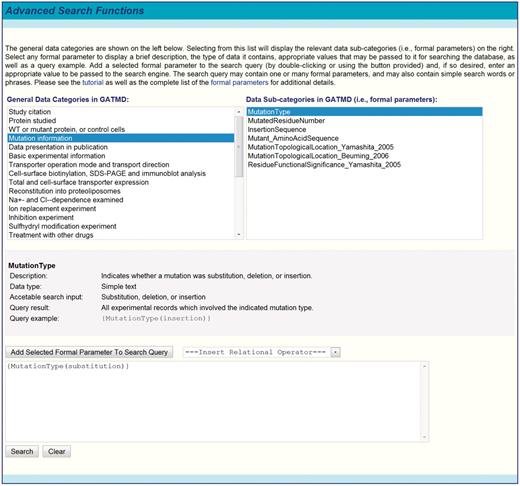Select Total and cell-surface transporter expression
Screen dimensions: 520x486
coord(121,182)
